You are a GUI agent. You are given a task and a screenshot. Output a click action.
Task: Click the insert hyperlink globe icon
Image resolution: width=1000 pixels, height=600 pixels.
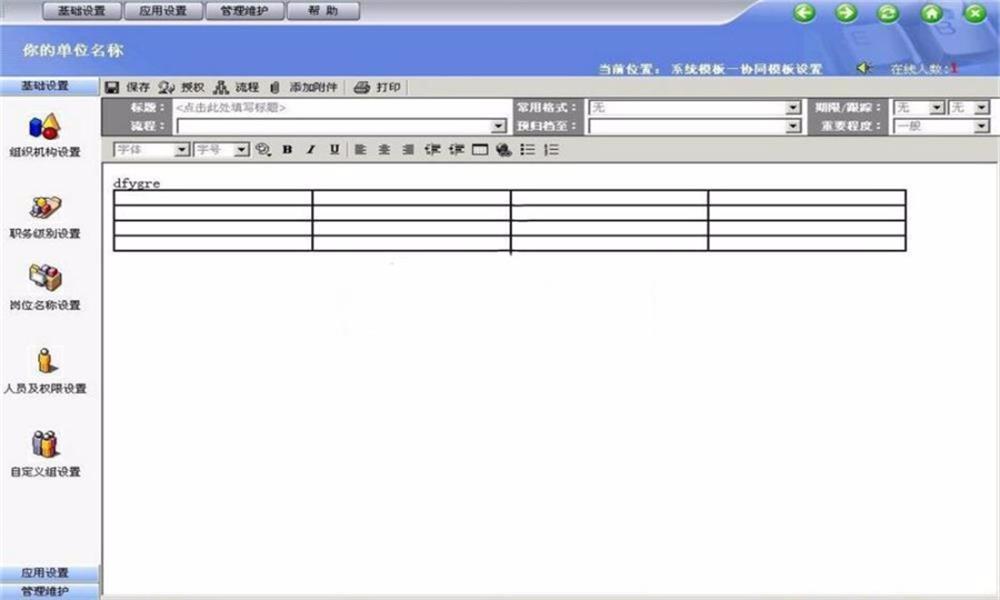pos(504,150)
